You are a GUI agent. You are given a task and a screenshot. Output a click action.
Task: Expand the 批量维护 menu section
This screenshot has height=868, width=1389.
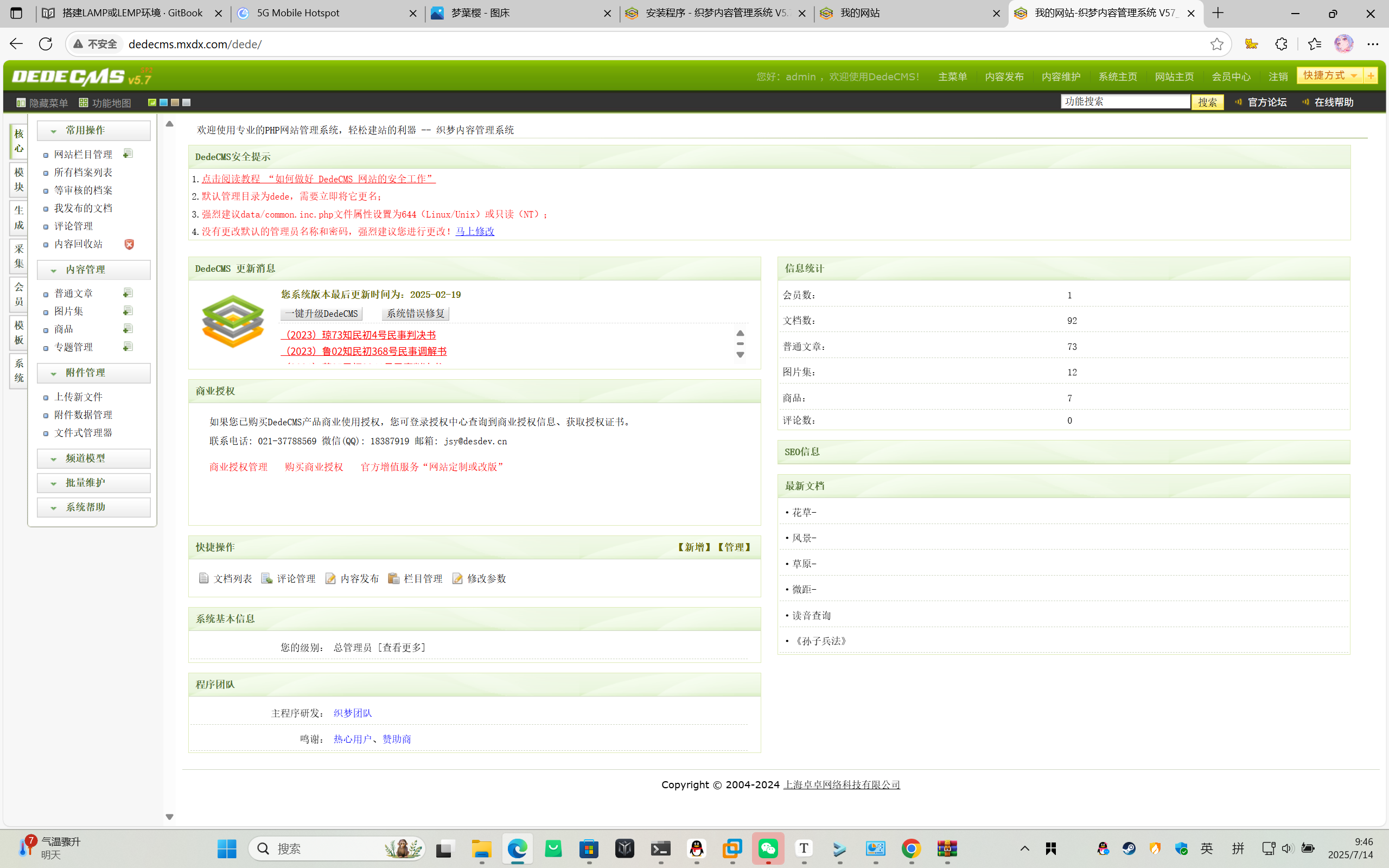(x=93, y=483)
